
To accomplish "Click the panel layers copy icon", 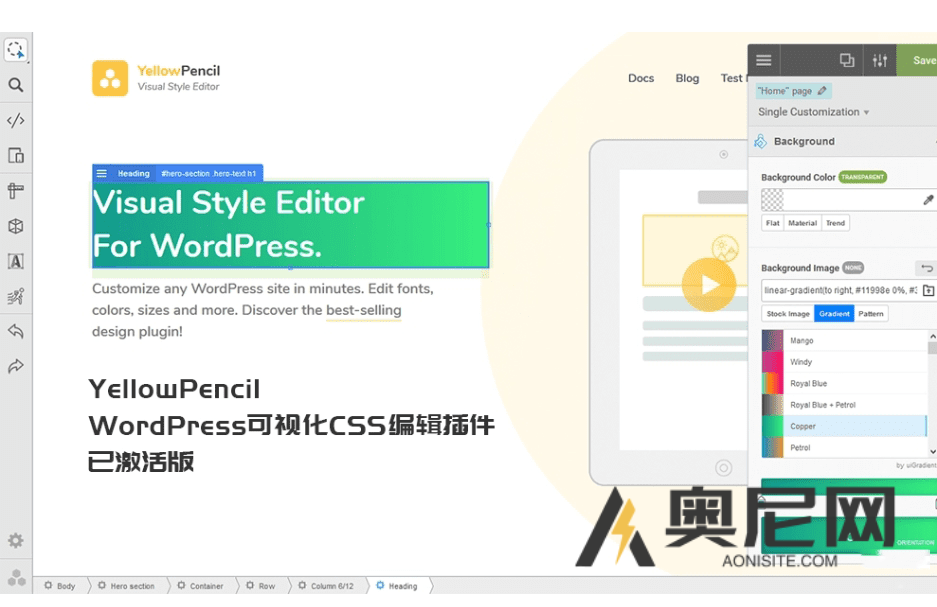I will click(847, 60).
